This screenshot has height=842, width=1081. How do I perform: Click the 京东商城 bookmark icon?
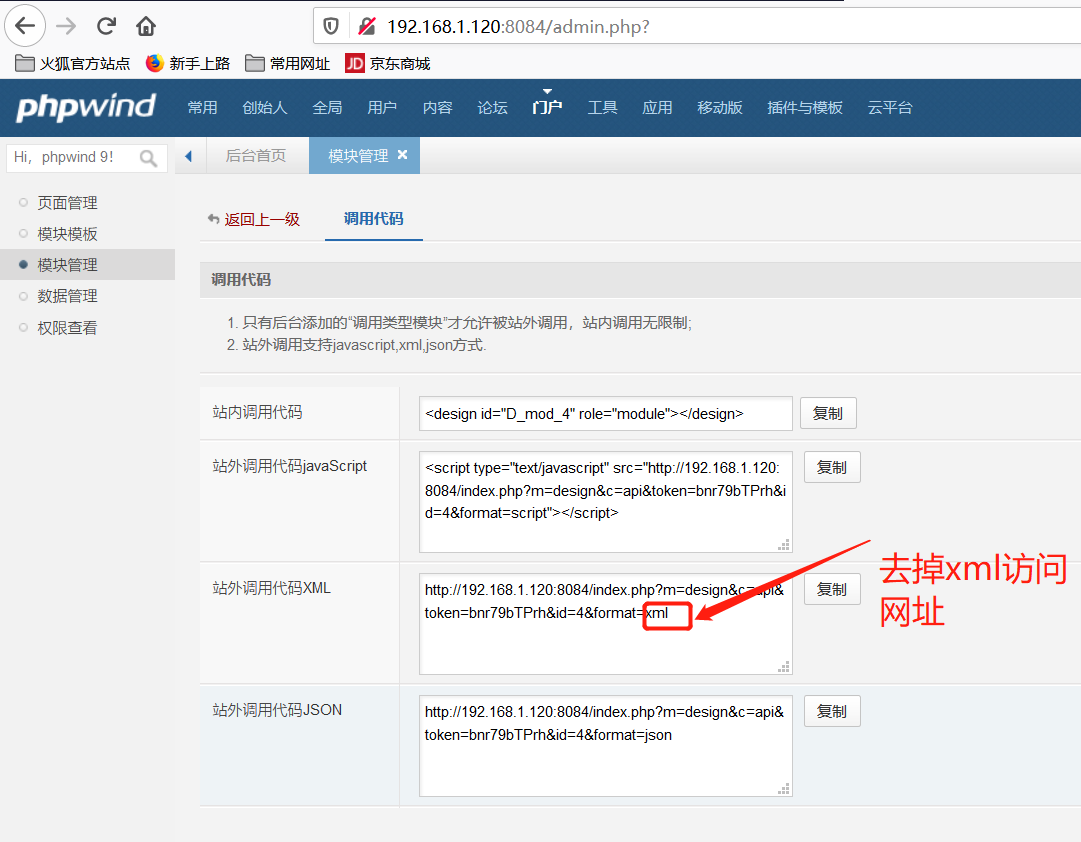(x=354, y=62)
